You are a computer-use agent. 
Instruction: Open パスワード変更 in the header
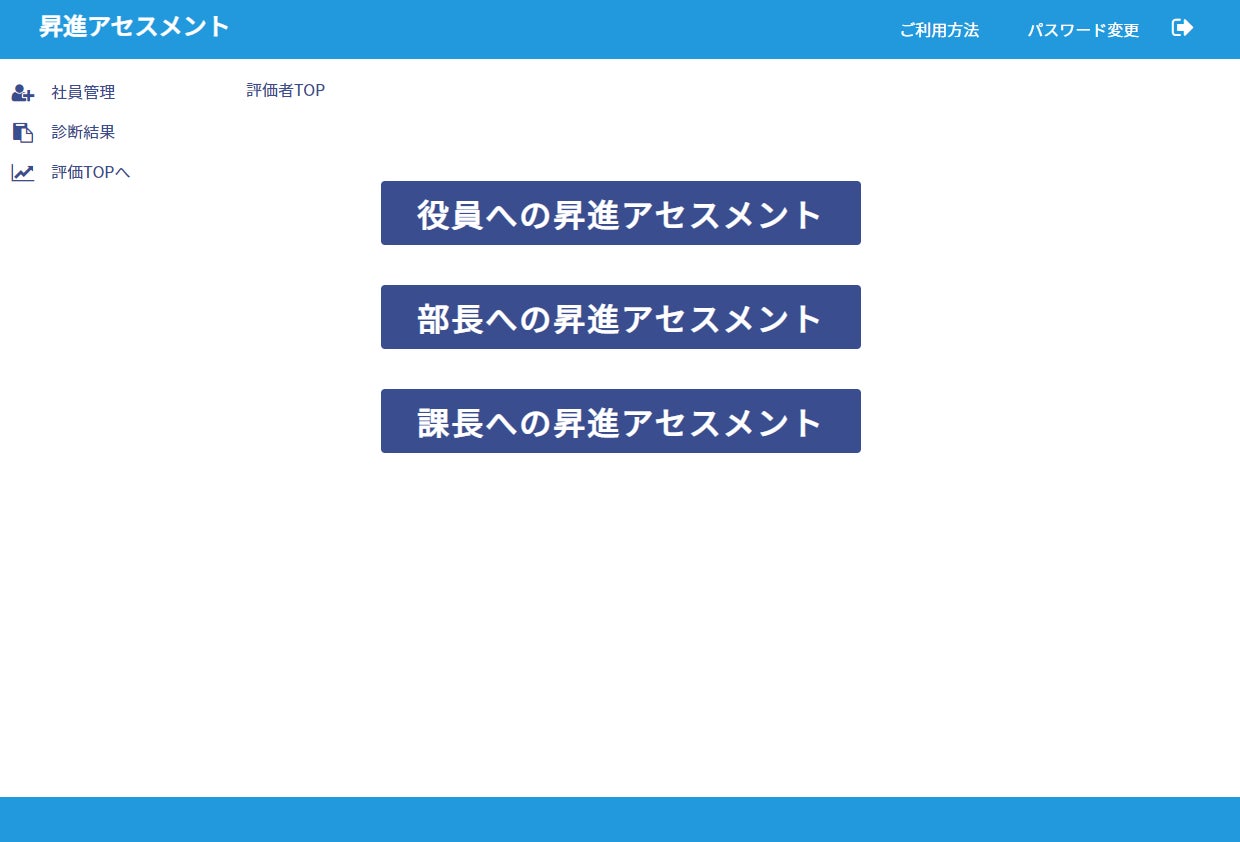click(x=1083, y=30)
